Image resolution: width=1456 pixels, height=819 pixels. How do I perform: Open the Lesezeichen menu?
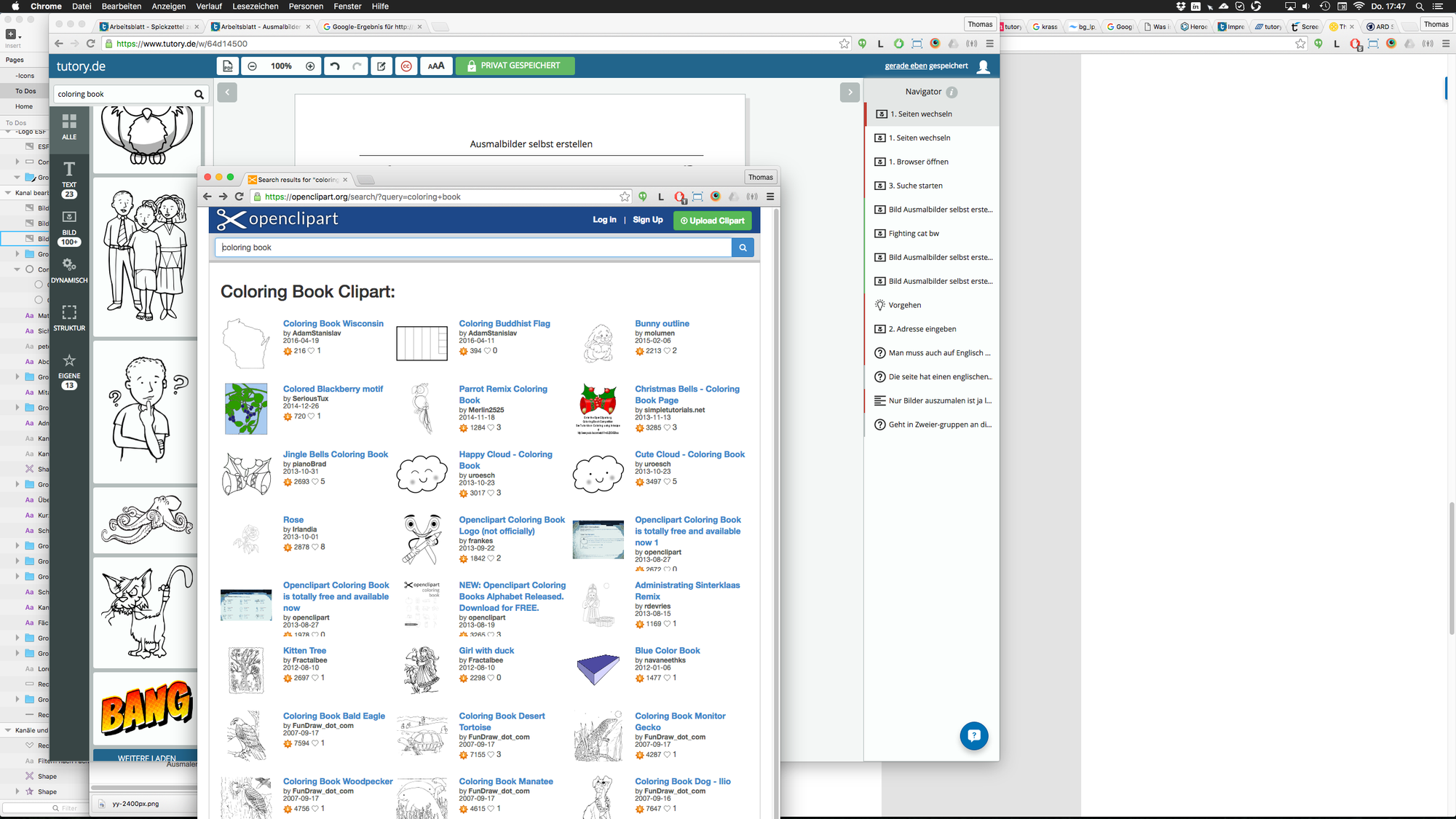[x=256, y=7]
